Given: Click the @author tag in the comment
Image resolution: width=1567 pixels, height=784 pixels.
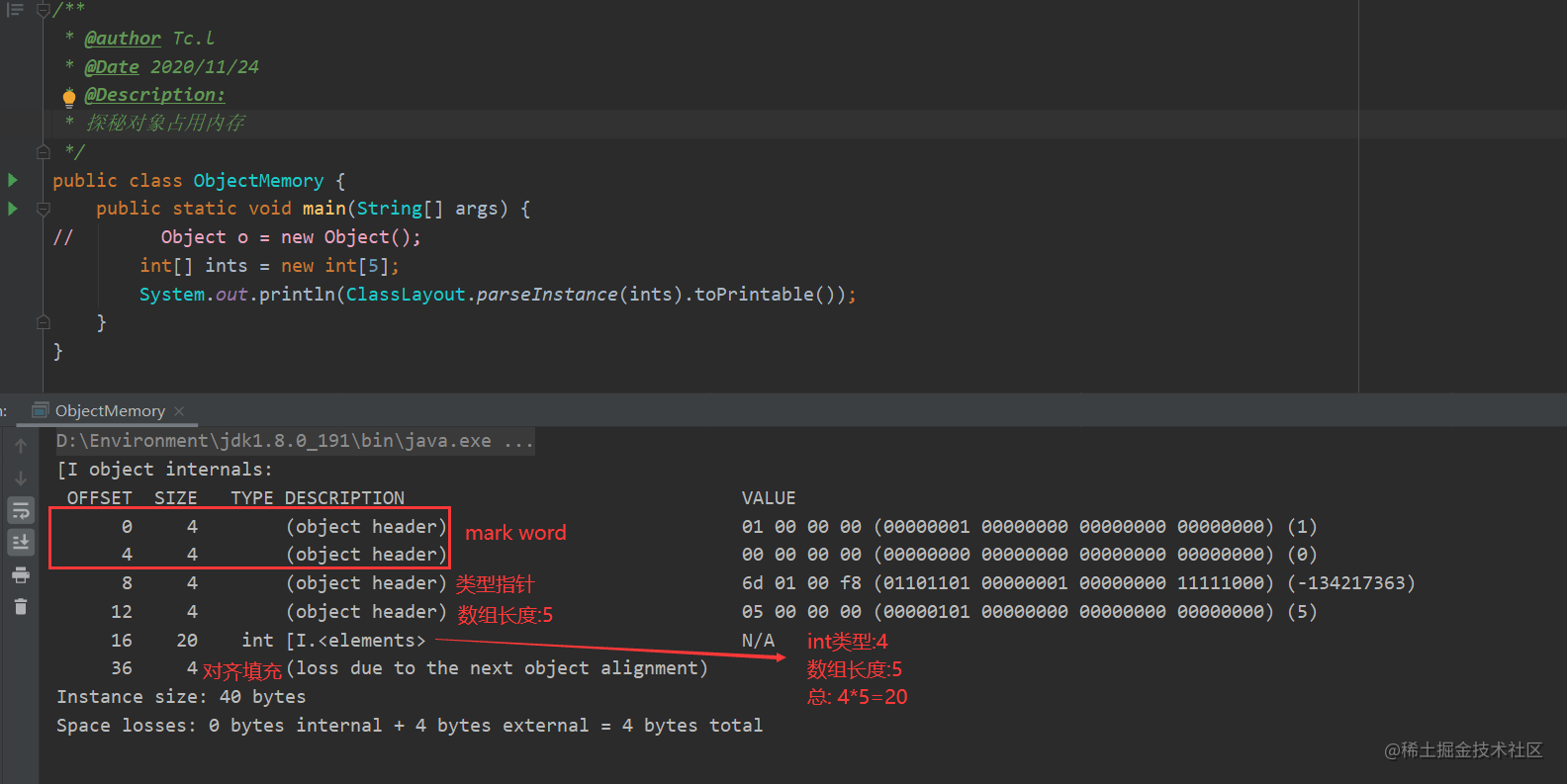Looking at the screenshot, I should 123,39.
